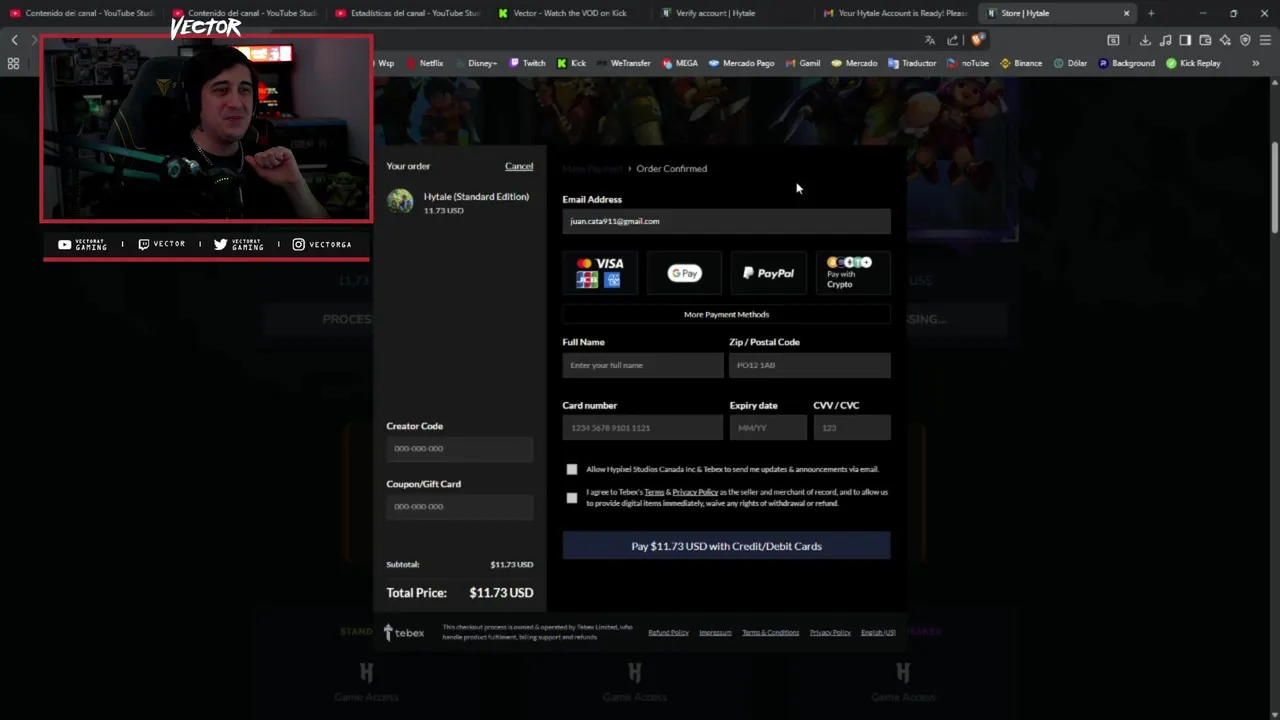
Task: Open Privacy Policy footer link
Action: [830, 632]
